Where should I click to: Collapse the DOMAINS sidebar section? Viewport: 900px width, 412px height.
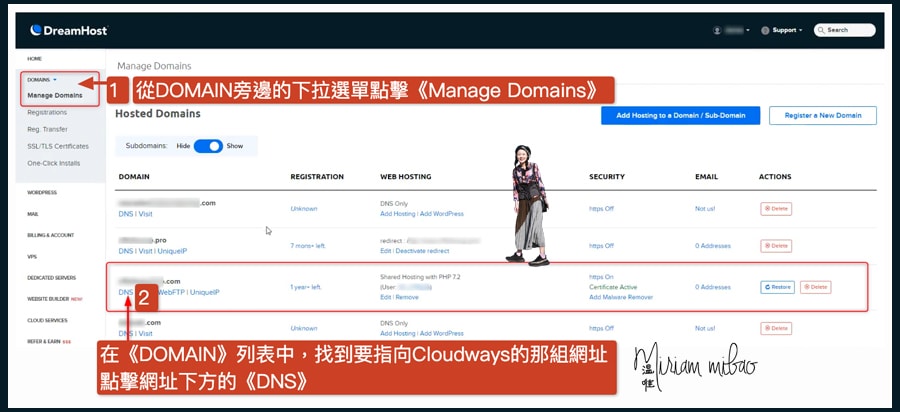coord(42,80)
